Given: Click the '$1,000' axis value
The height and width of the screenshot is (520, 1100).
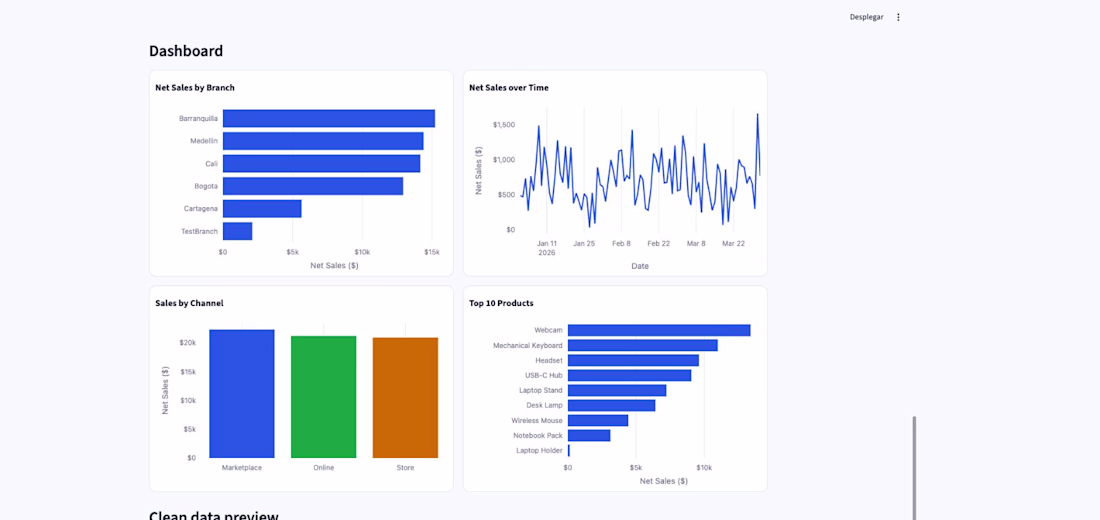Looking at the screenshot, I should click(x=504, y=160).
